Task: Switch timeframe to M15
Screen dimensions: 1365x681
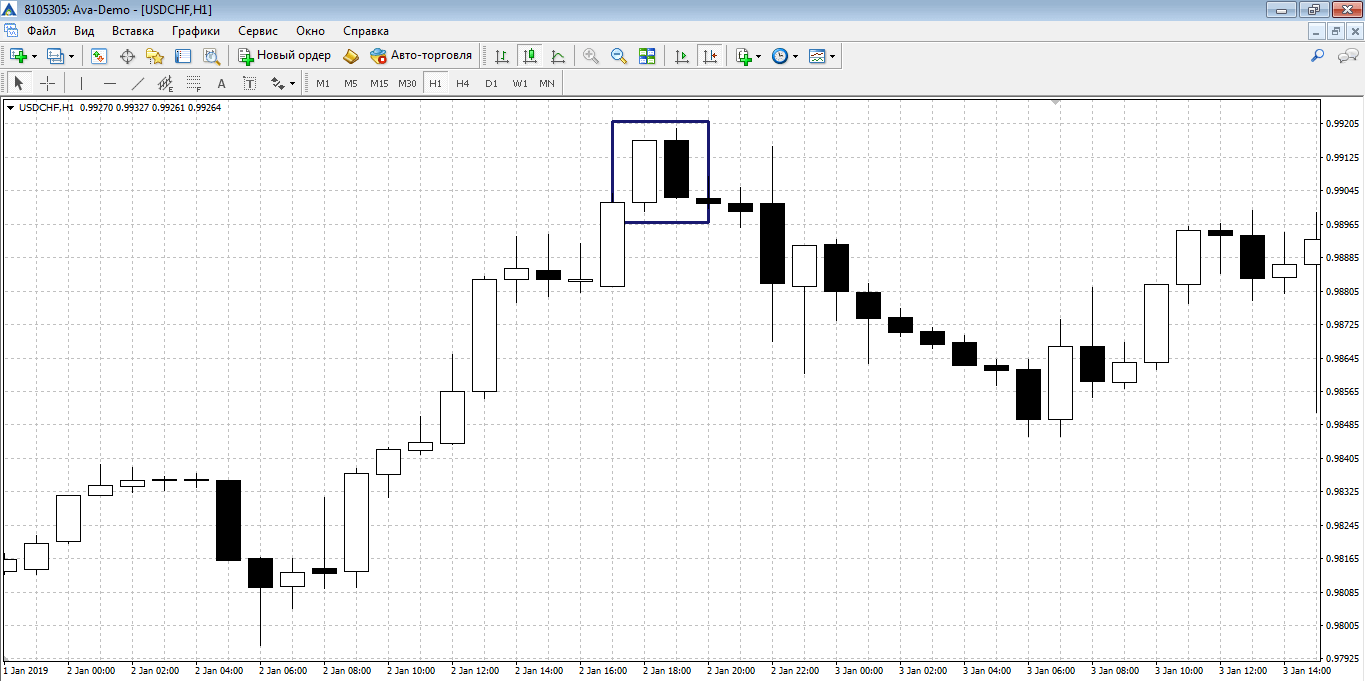Action: tap(379, 83)
